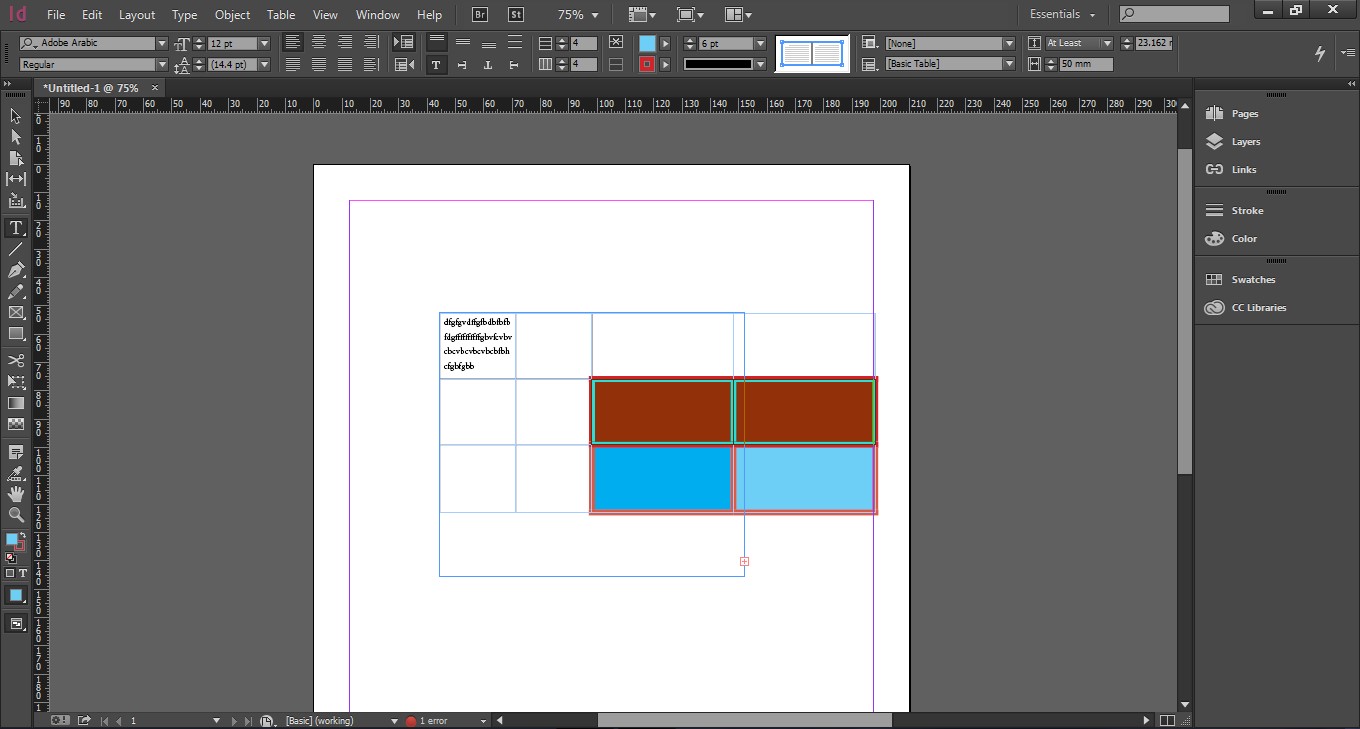Select the Rectangle tool
The image size is (1360, 729).
point(16,334)
